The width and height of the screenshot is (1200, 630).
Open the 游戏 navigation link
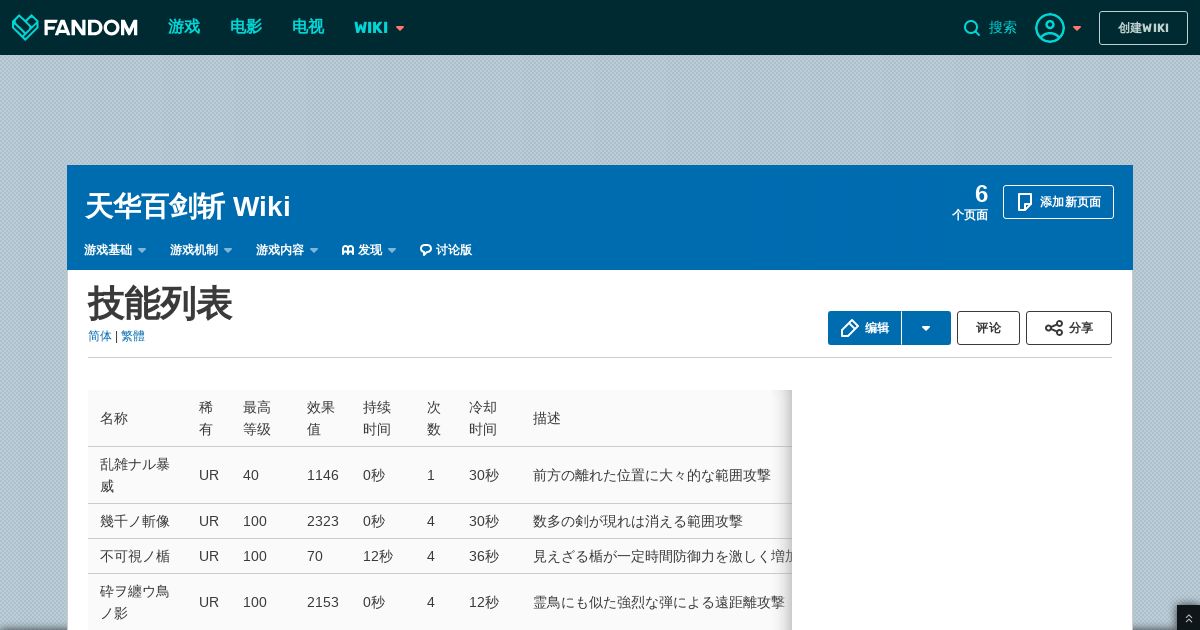coord(184,27)
